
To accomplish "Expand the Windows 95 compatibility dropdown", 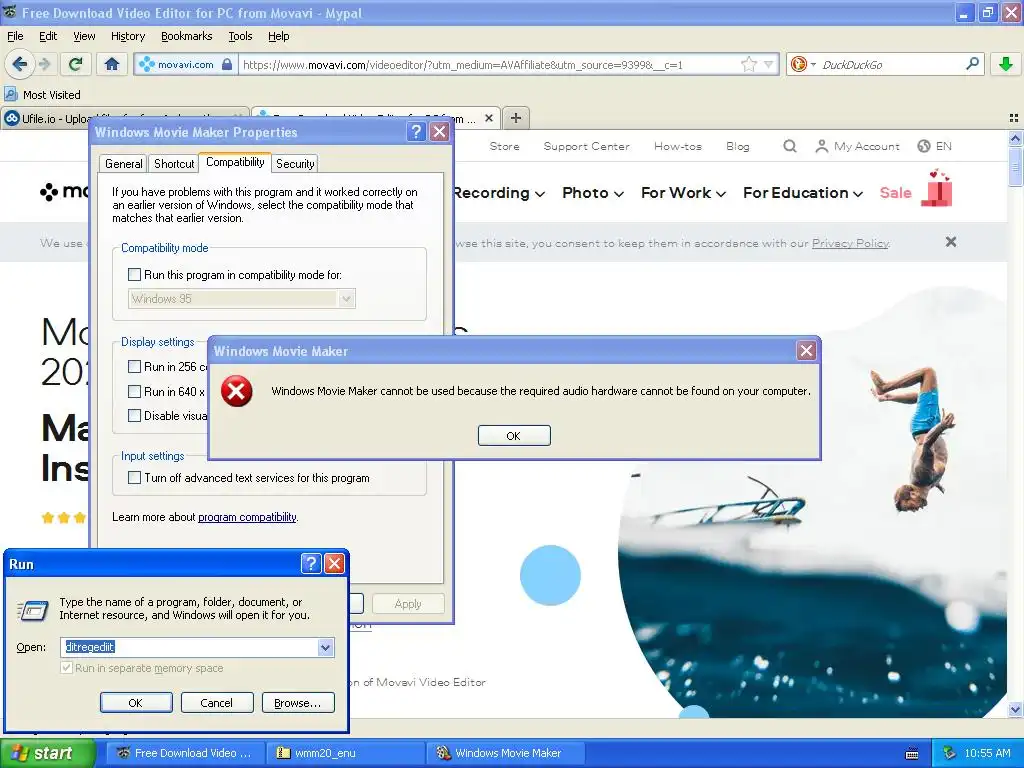I will (346, 298).
